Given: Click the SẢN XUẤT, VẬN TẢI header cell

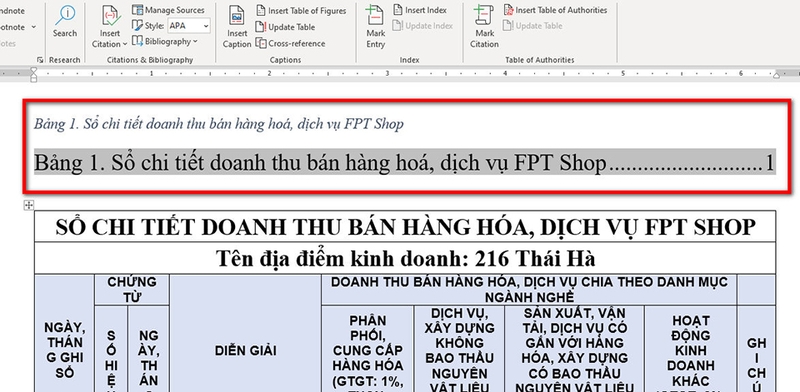Looking at the screenshot, I should click(574, 349).
